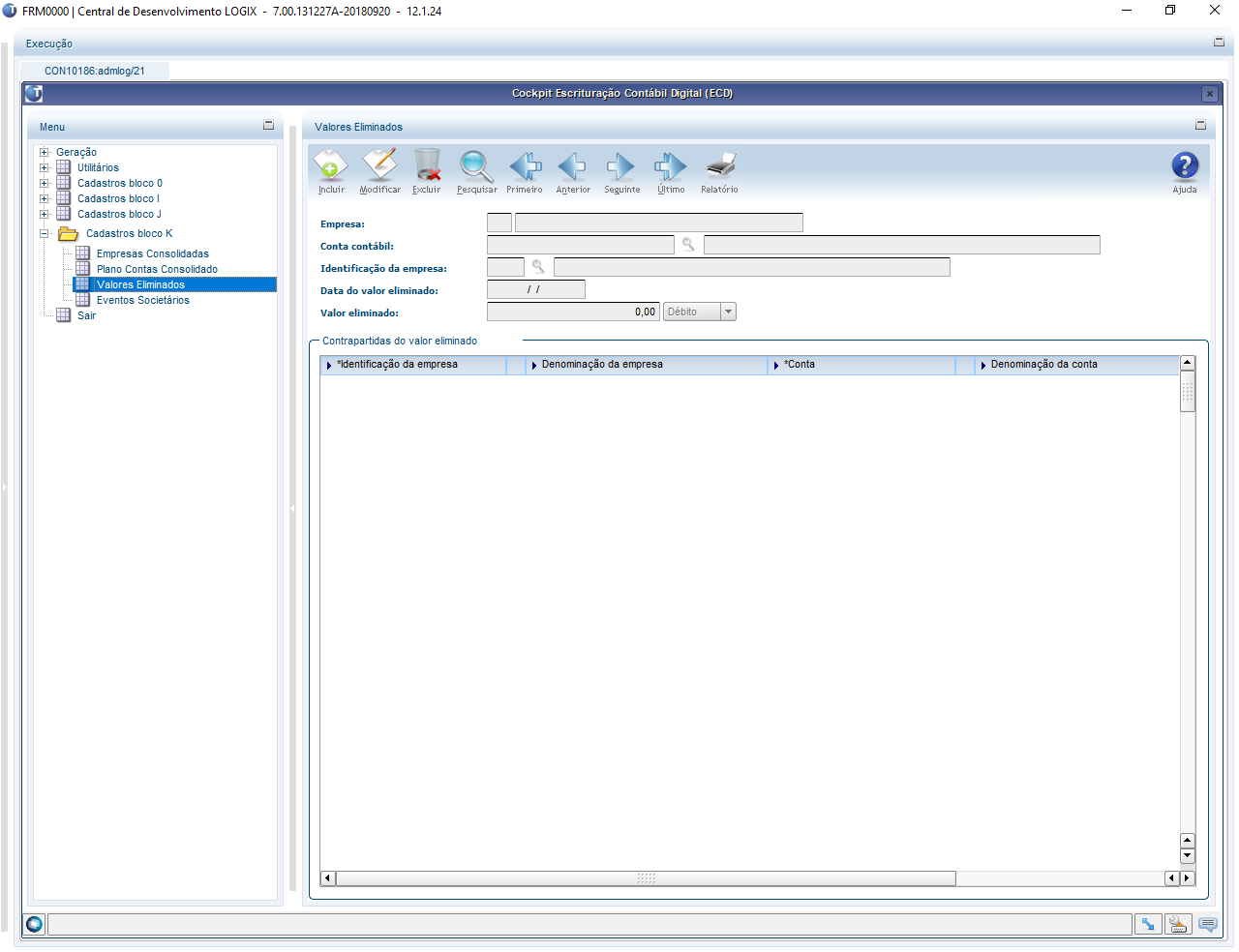This screenshot has height=952, width=1239.
Task: Click the Denominação da empresa column header
Action: (647, 365)
